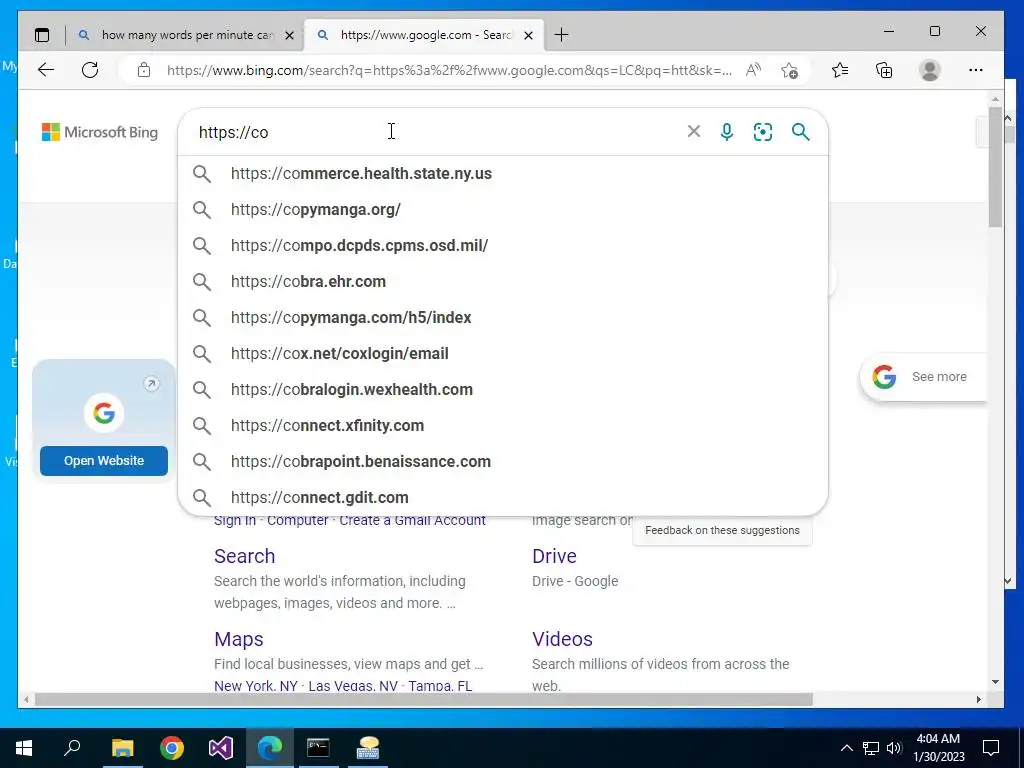Open the New York, NY link
This screenshot has height=768, width=1024.
(256, 686)
